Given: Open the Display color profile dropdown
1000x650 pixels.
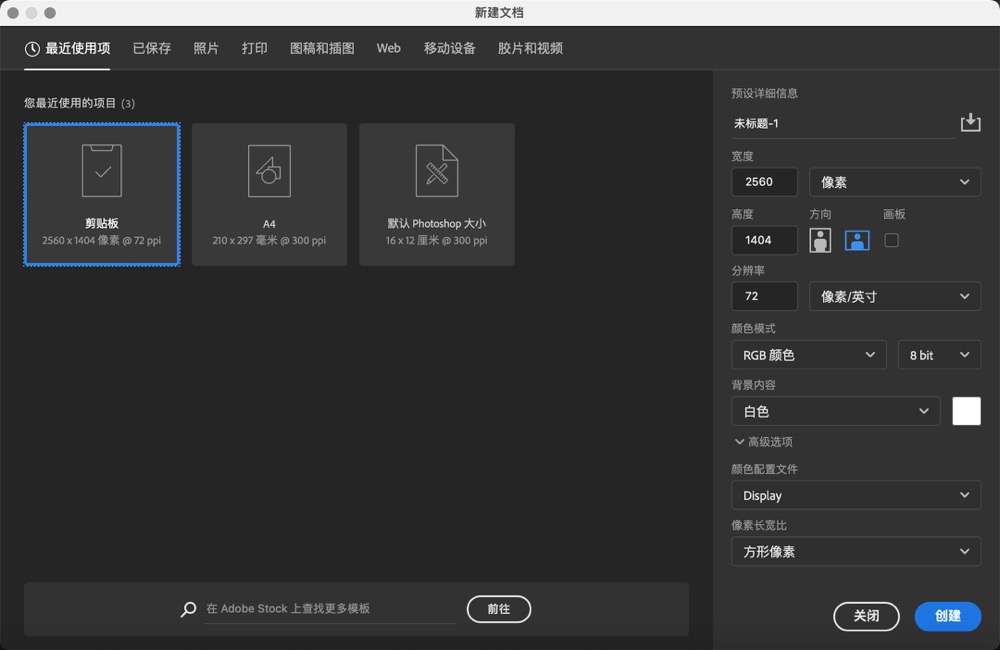Looking at the screenshot, I should point(856,495).
